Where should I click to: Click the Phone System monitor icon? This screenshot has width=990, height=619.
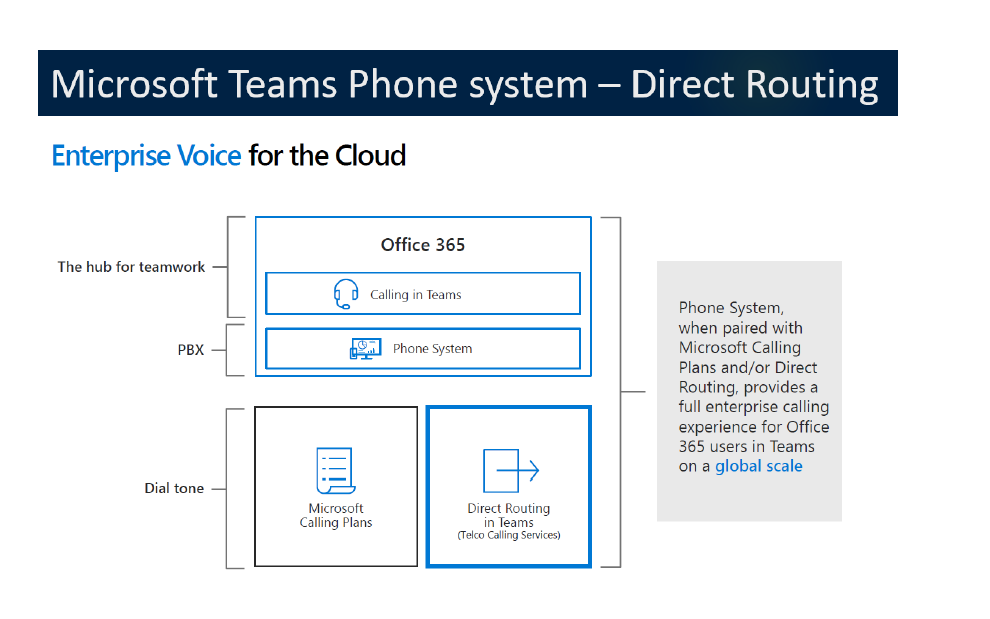pos(365,349)
